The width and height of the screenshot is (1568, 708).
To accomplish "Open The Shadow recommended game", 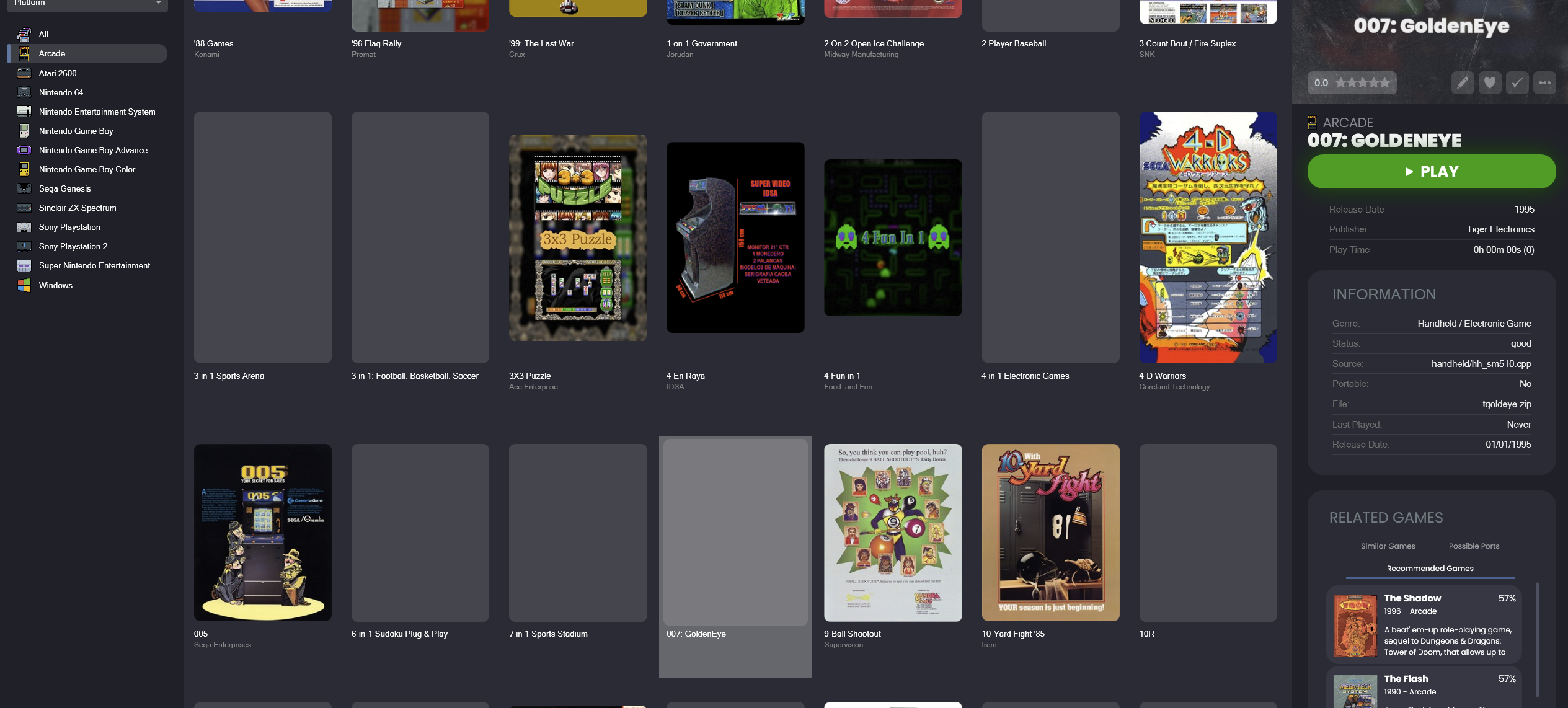I will pyautogui.click(x=1424, y=625).
